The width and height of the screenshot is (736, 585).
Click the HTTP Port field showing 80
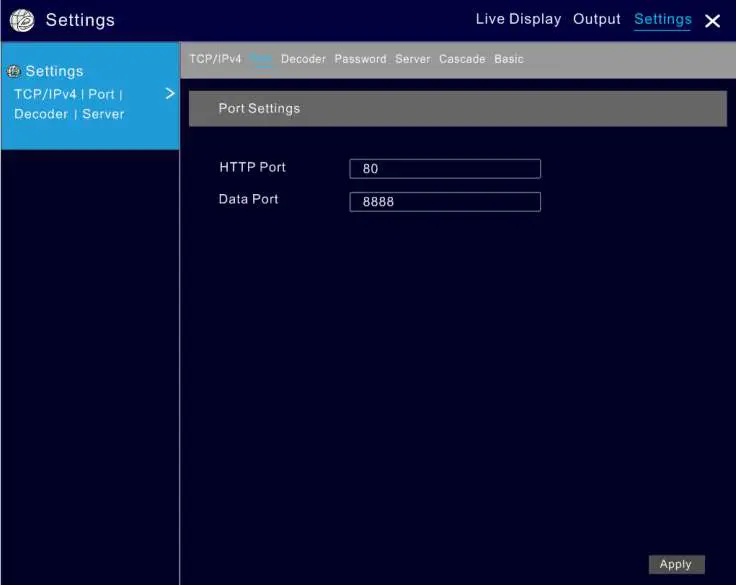tap(445, 169)
